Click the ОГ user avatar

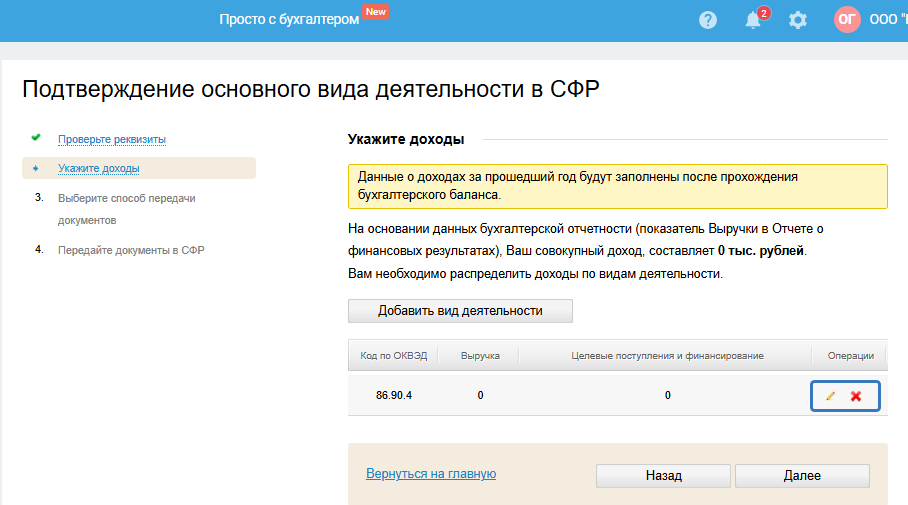tap(847, 20)
